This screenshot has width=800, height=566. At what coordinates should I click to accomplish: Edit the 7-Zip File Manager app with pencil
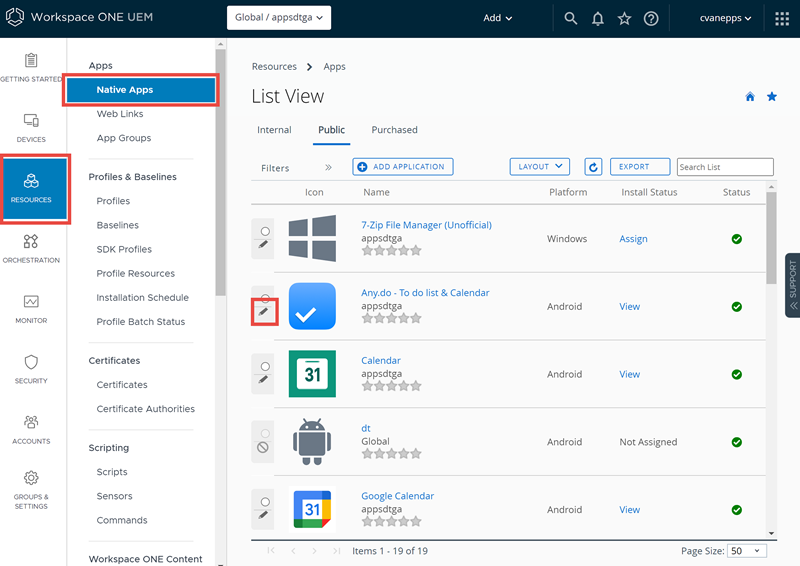(x=263, y=244)
